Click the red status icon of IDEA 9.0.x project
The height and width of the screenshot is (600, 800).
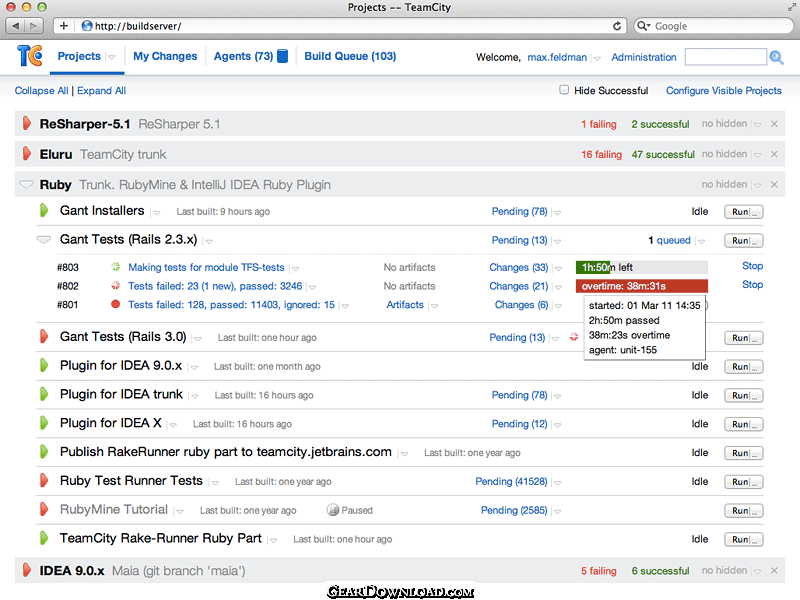(27, 570)
